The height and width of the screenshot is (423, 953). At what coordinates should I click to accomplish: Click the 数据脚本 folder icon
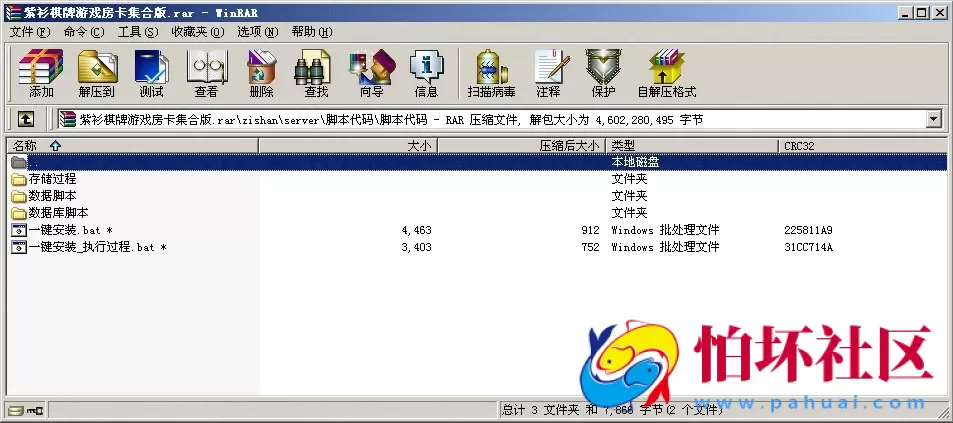click(19, 196)
